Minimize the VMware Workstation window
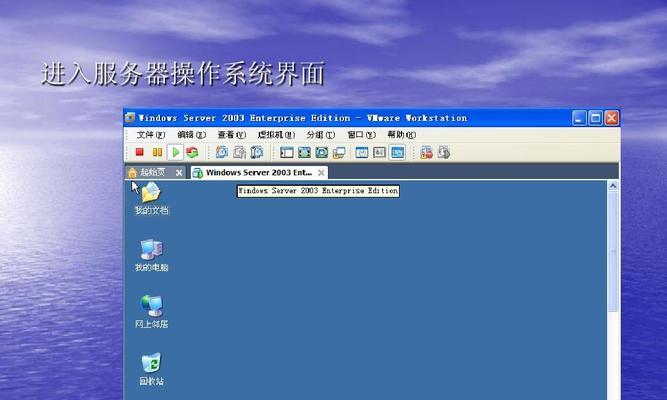 pos(579,118)
